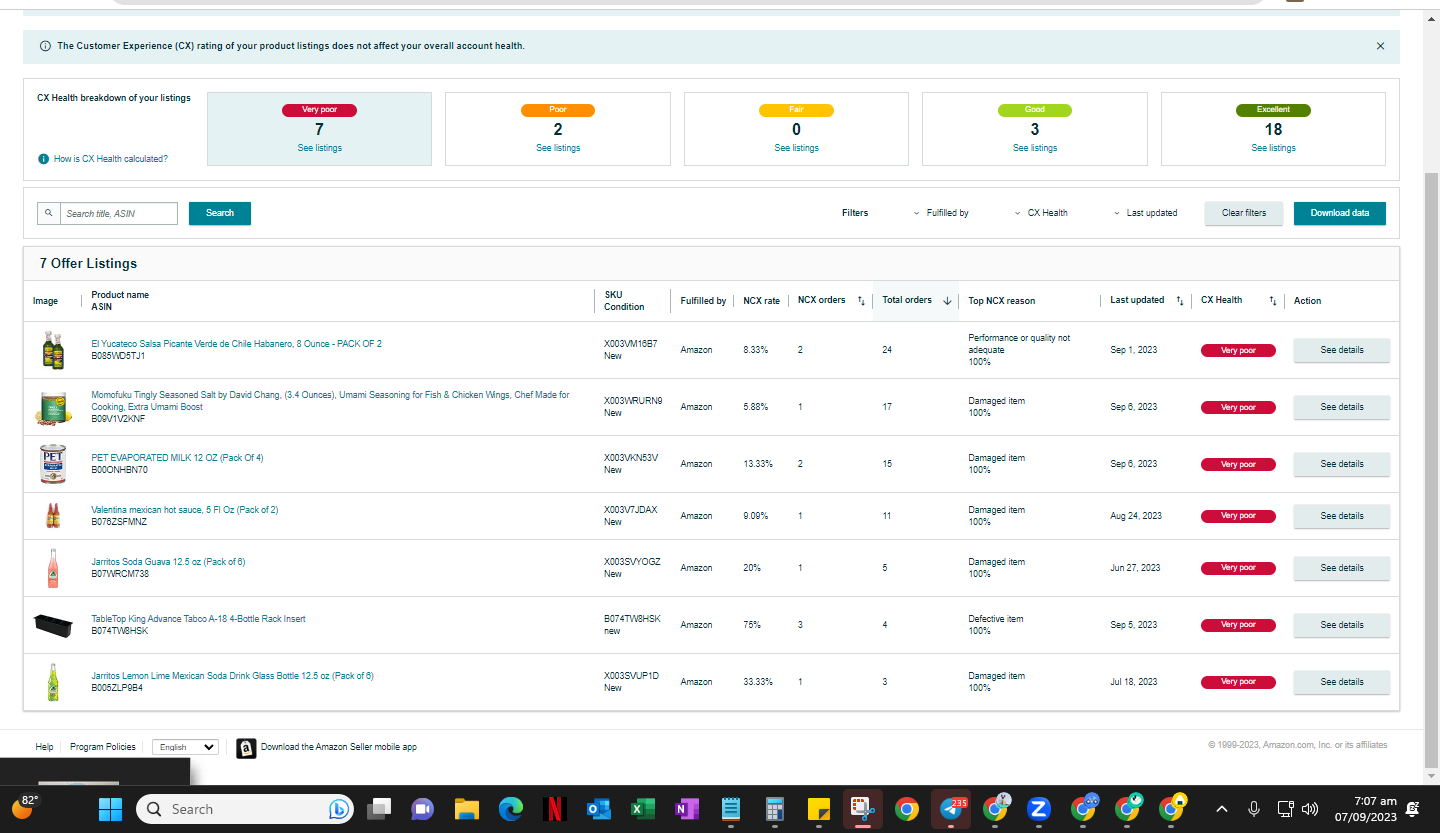Open Telegram with 235 badge
Screen dimensions: 1440x833
(x=951, y=809)
